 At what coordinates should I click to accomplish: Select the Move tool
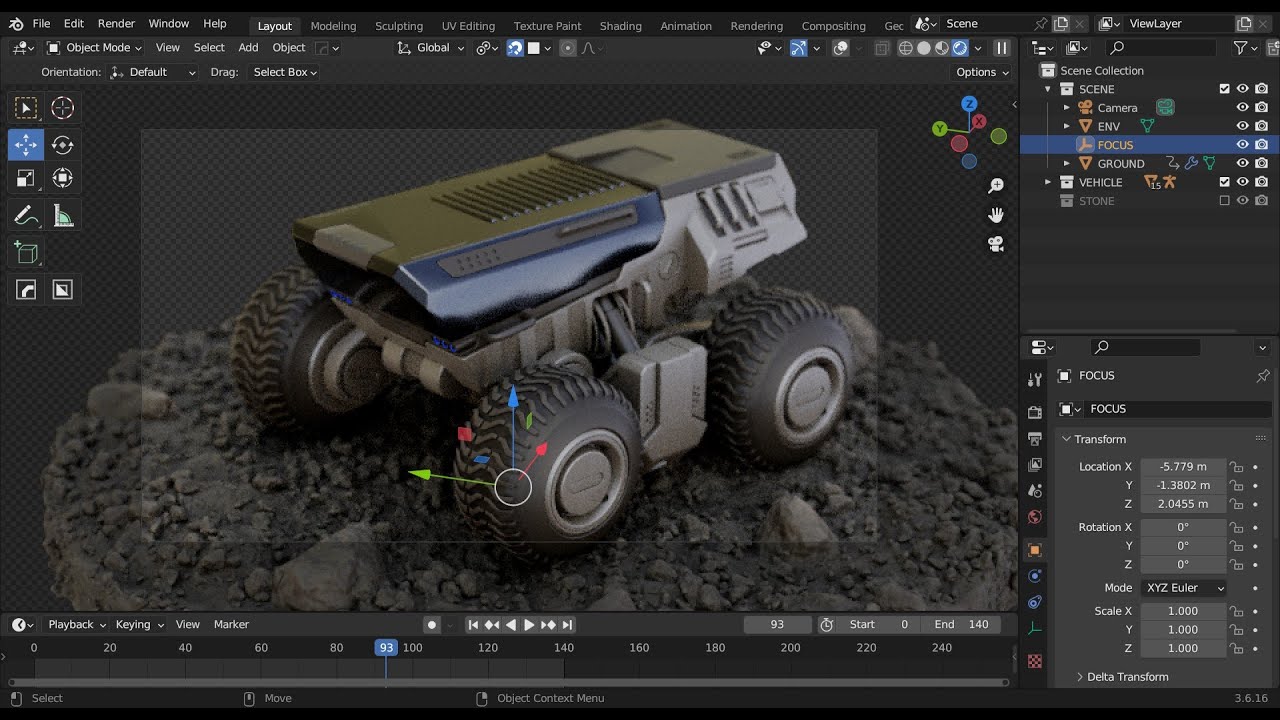pyautogui.click(x=26, y=145)
